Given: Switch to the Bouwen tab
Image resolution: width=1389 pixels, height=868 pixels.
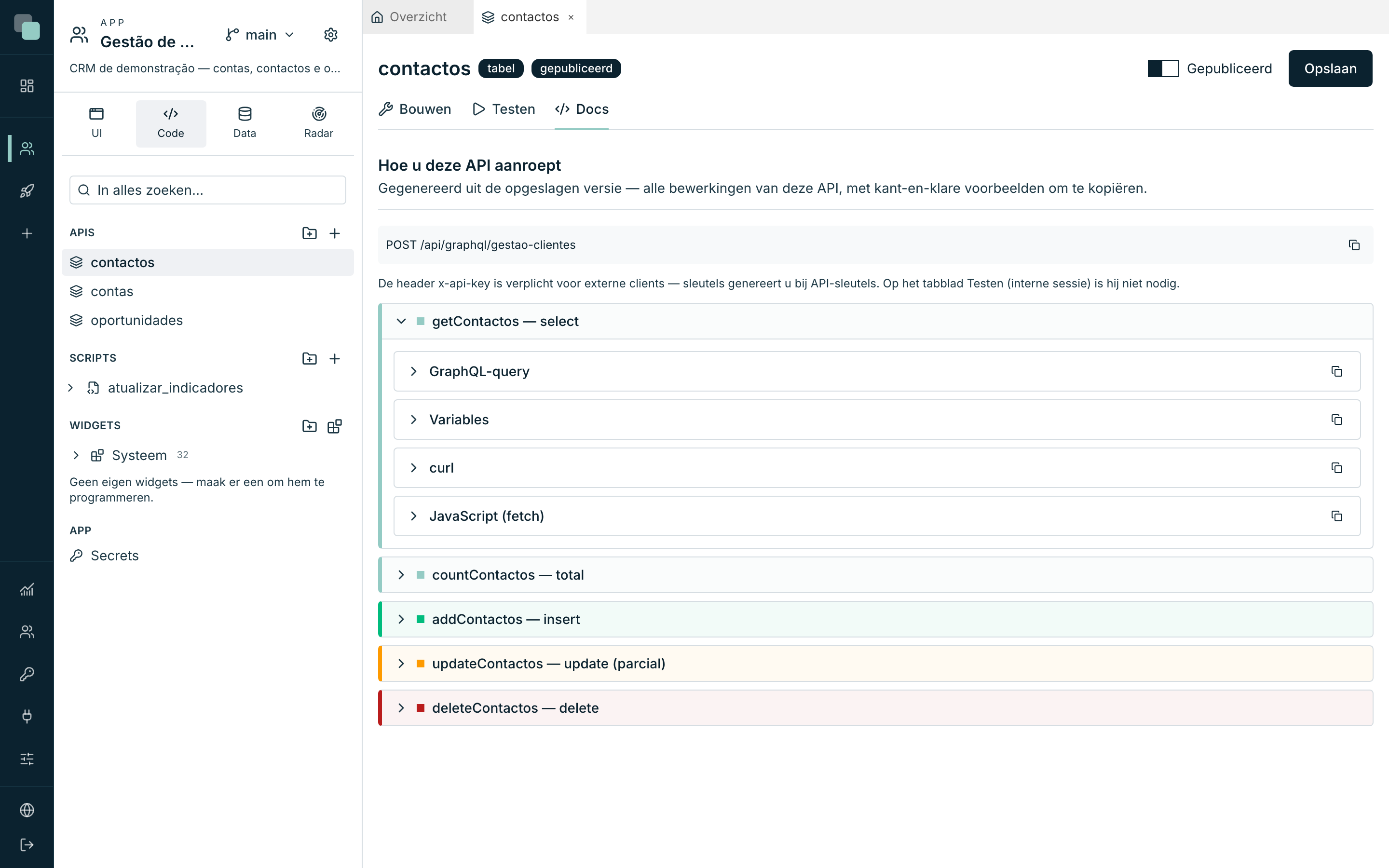Looking at the screenshot, I should click(x=415, y=109).
